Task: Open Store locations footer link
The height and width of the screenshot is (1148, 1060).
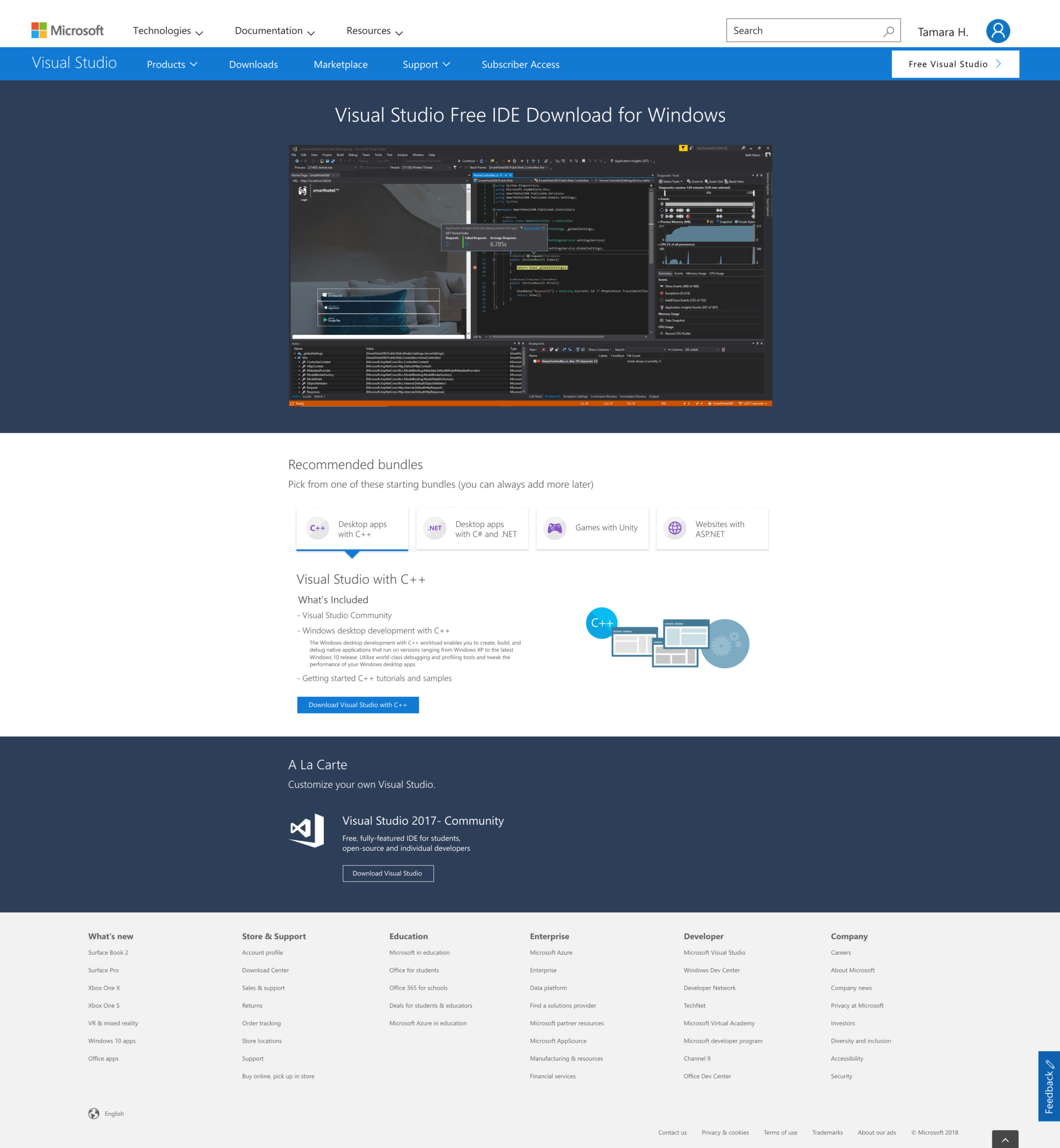Action: point(262,1041)
